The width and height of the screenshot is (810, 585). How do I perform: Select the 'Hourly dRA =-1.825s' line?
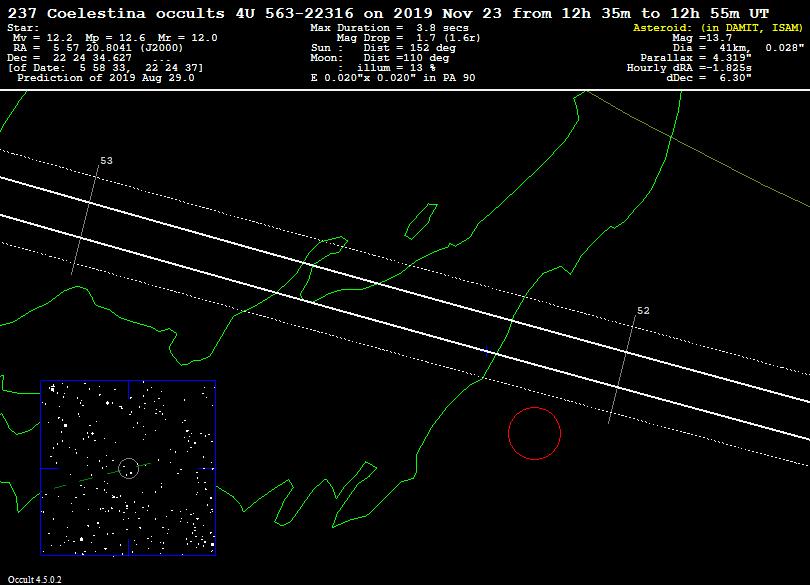(x=689, y=68)
